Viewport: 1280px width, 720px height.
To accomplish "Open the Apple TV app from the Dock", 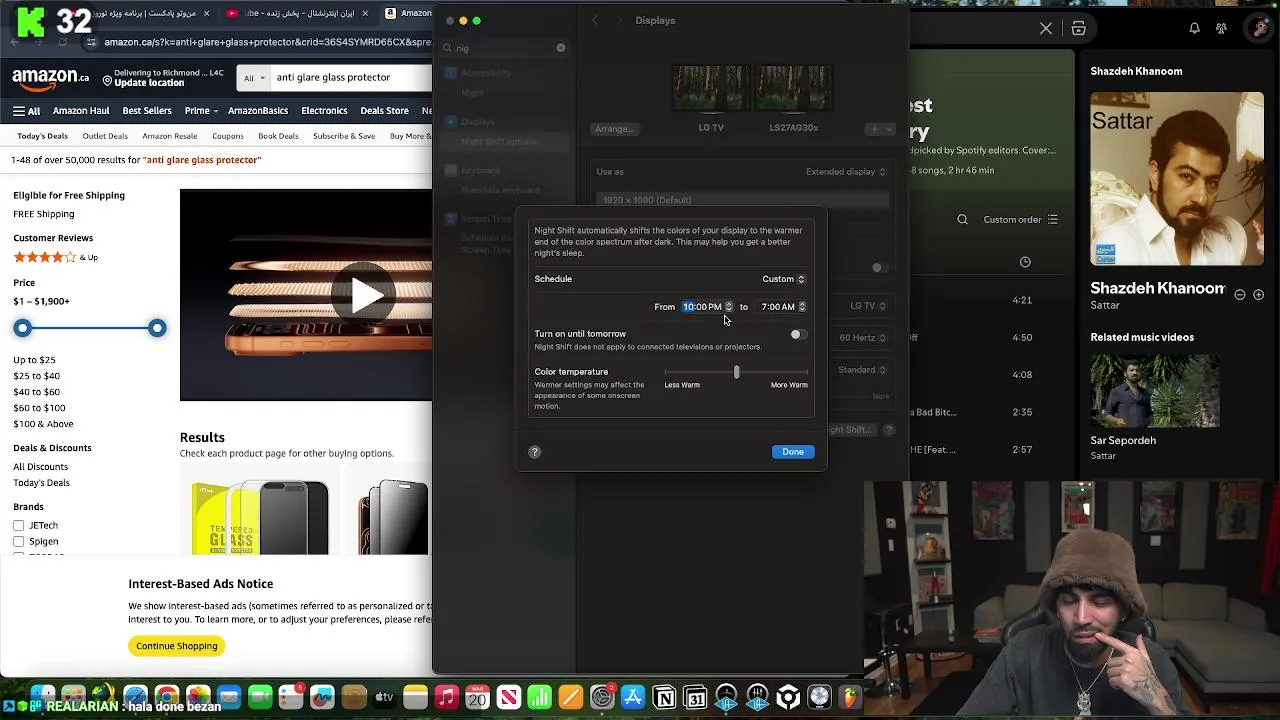I will [384, 697].
